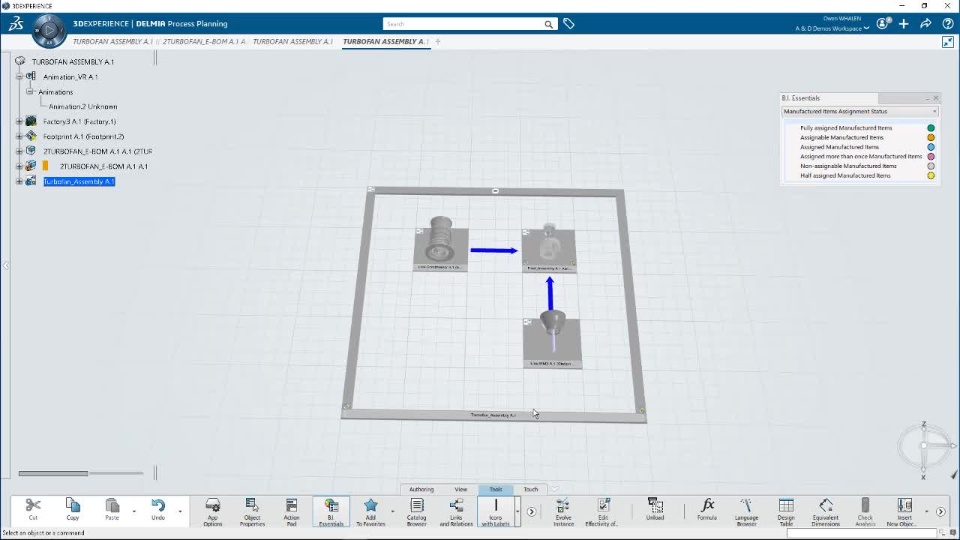This screenshot has width=960, height=540.
Task: Click the plus add icon in header
Action: click(904, 24)
